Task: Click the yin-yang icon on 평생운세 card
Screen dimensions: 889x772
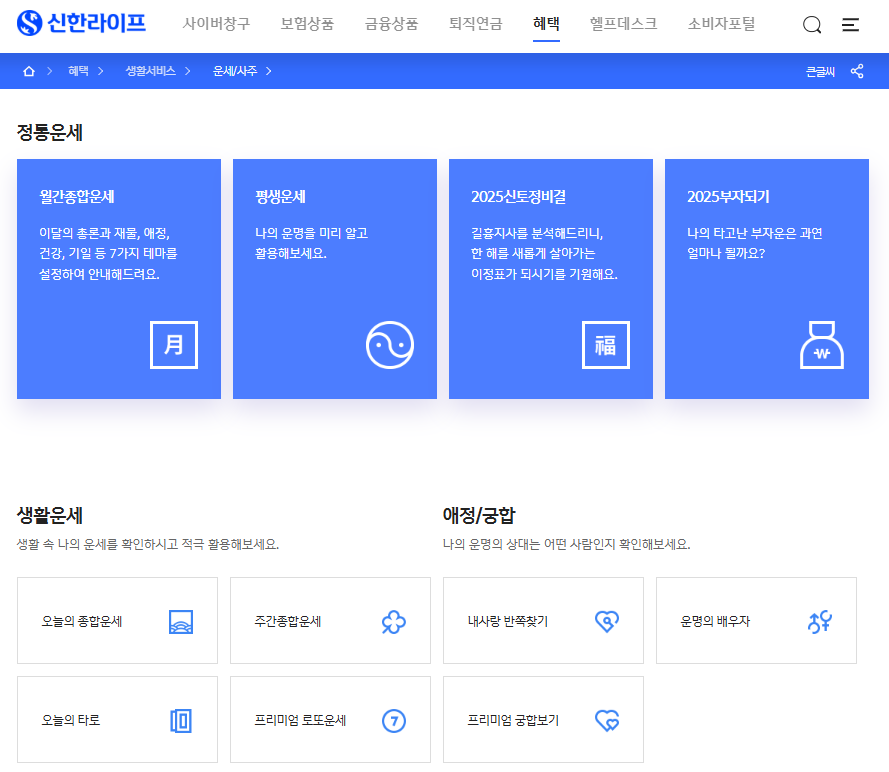Action: tap(390, 345)
